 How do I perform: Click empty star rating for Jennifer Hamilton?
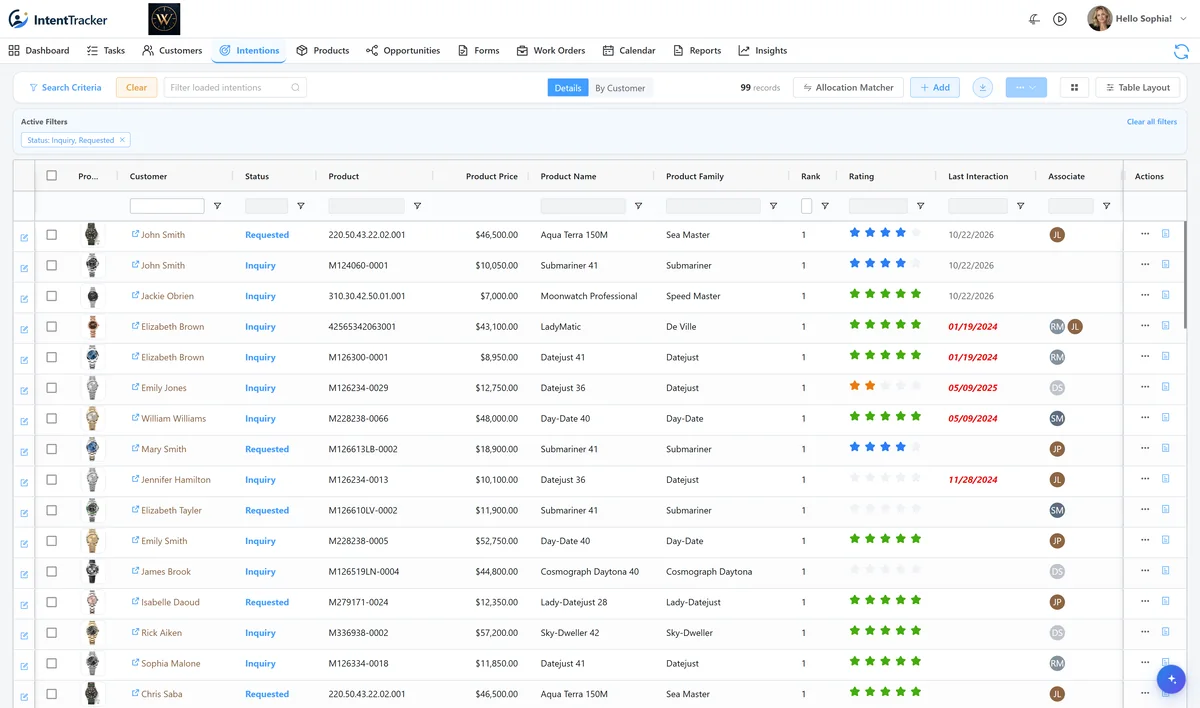click(885, 478)
